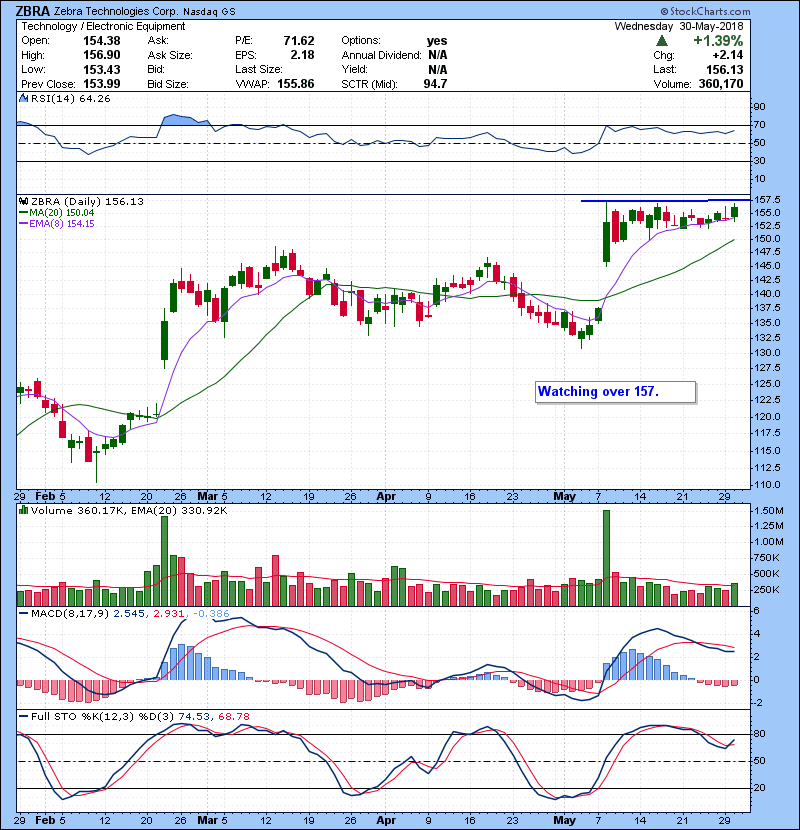Click the Annual Dividend N/A value
The height and width of the screenshot is (830, 800).
click(438, 55)
